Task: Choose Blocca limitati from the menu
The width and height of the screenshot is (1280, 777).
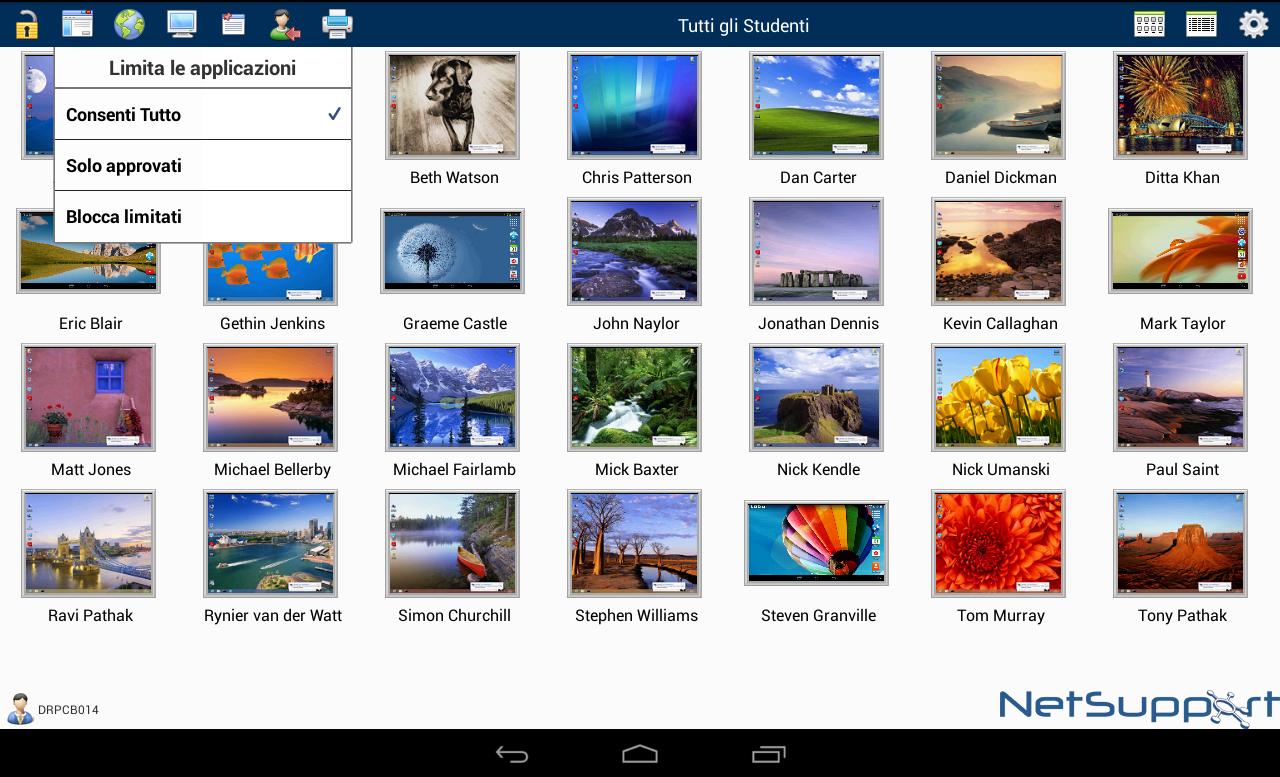Action: (x=203, y=216)
